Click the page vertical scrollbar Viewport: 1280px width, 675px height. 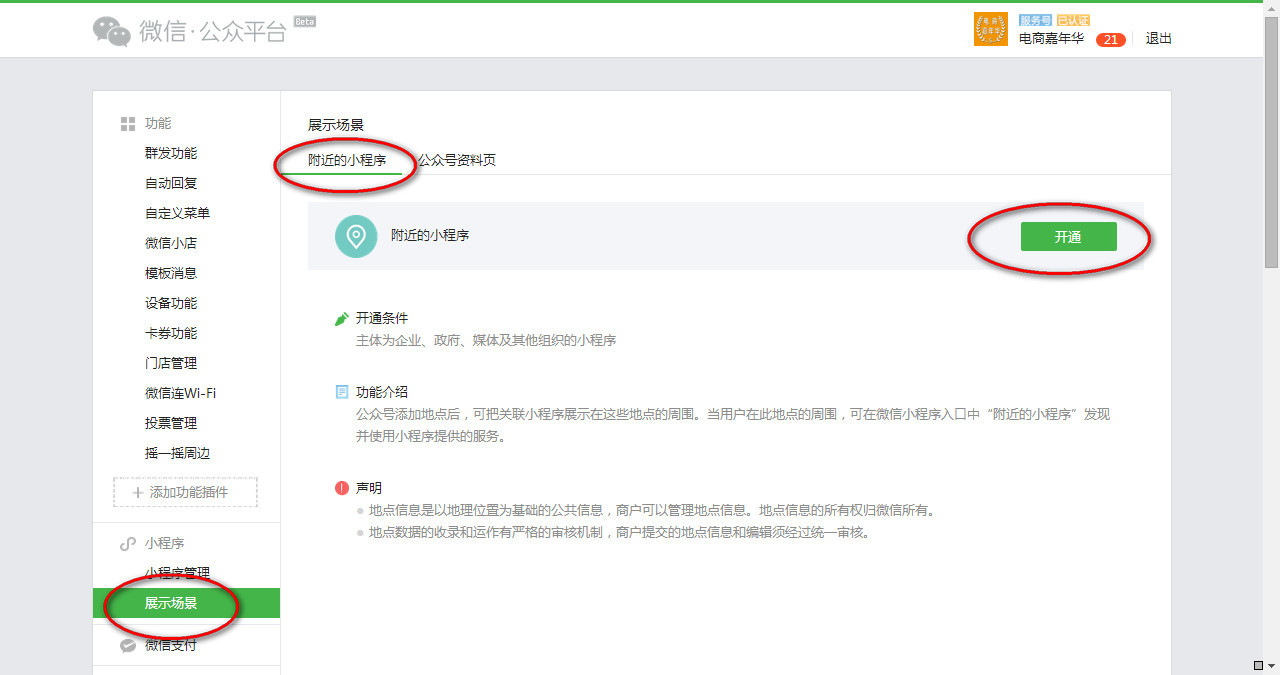(1272, 140)
